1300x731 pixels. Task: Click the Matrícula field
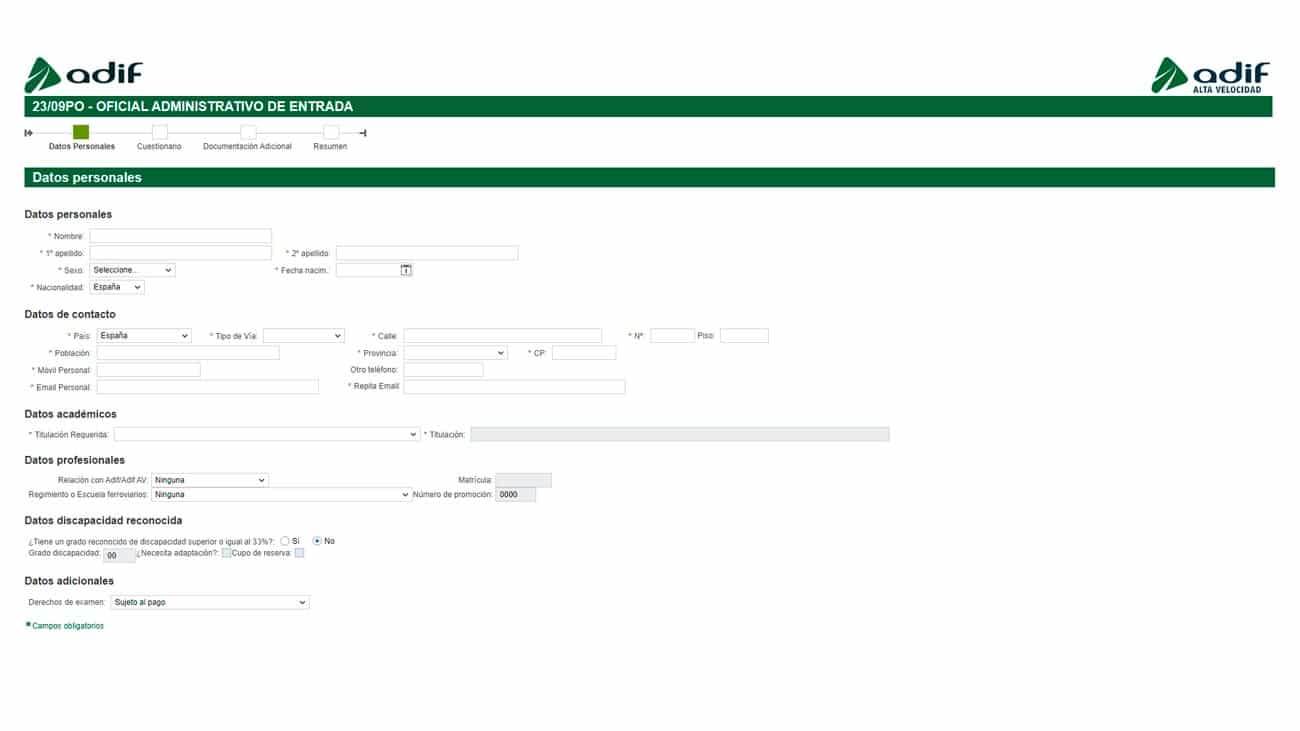pos(524,480)
